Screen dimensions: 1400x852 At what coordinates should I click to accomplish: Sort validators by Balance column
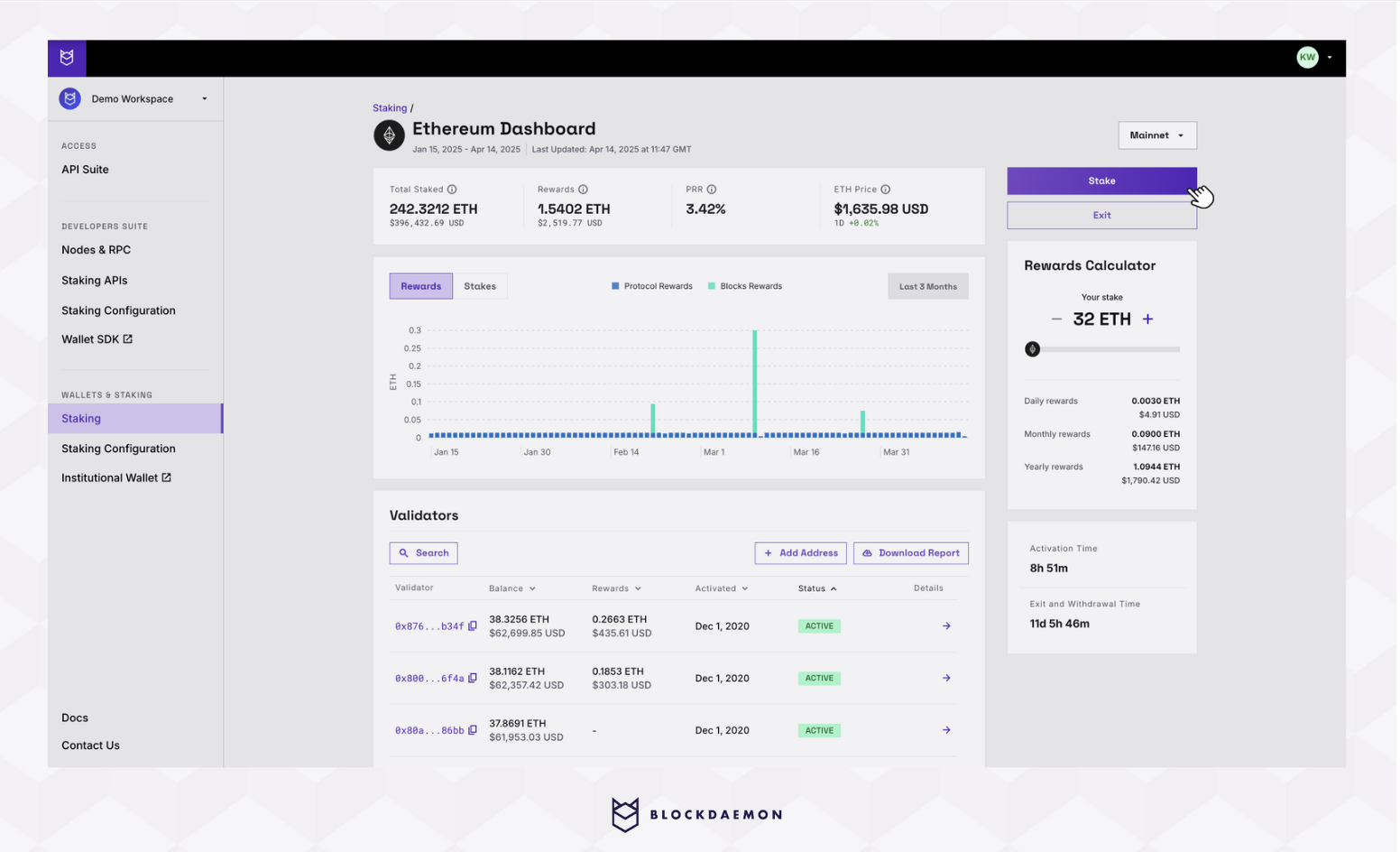tap(511, 588)
